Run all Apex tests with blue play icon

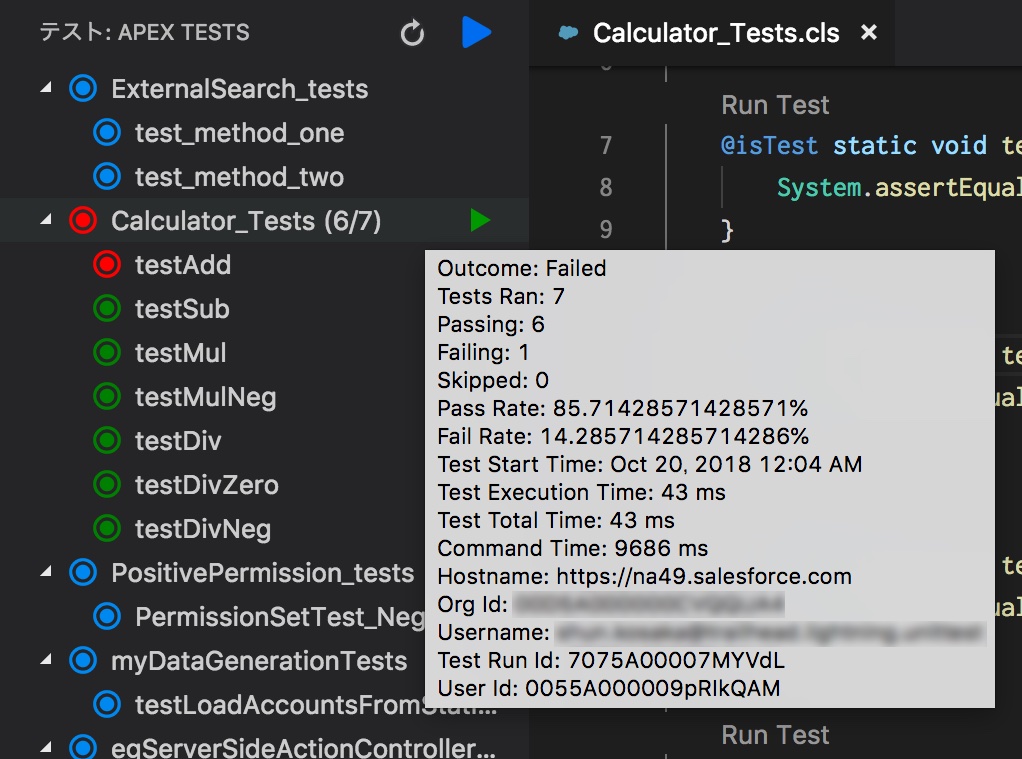coord(476,31)
